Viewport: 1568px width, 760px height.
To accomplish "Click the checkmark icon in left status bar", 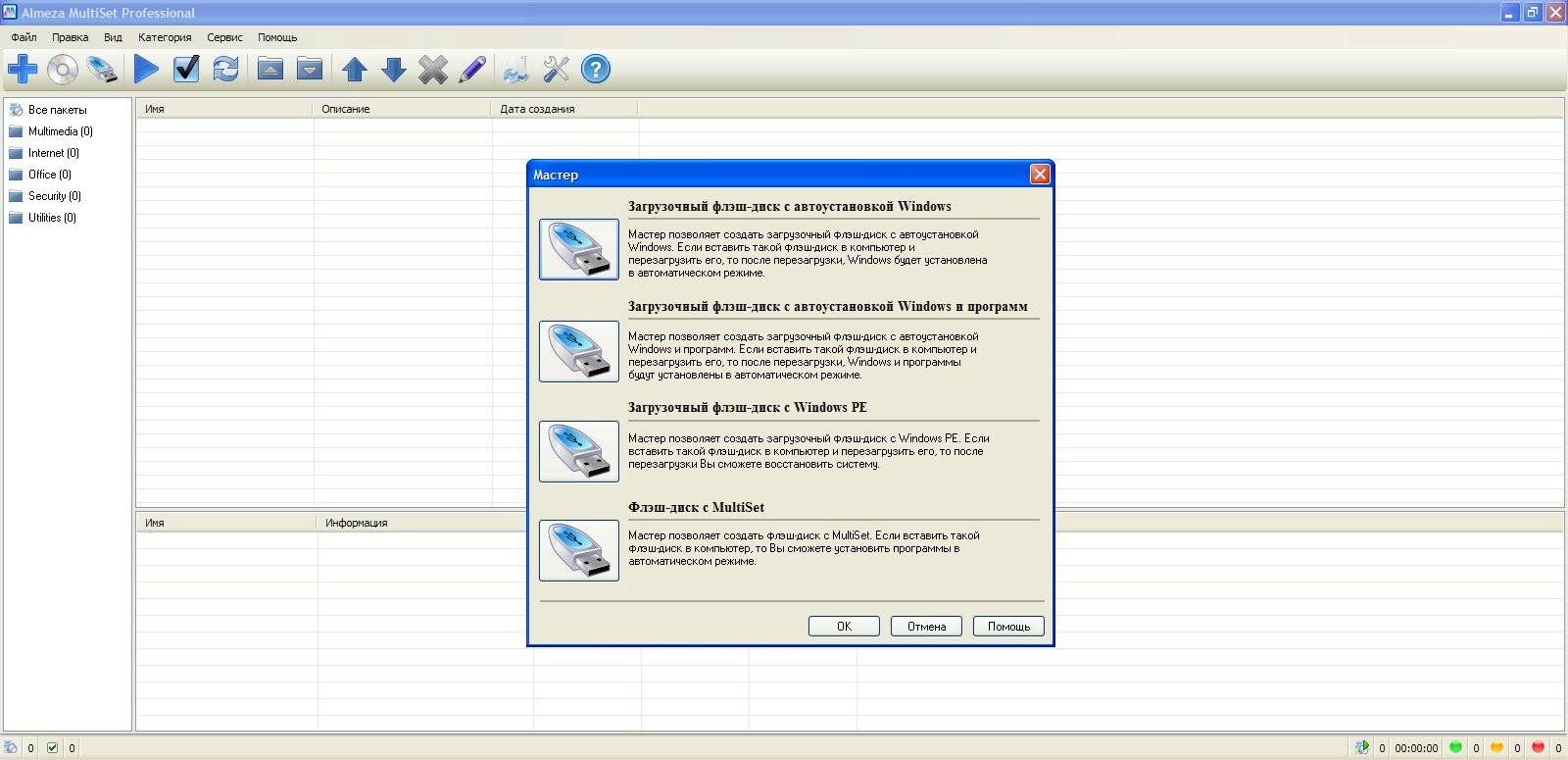I will point(52,747).
